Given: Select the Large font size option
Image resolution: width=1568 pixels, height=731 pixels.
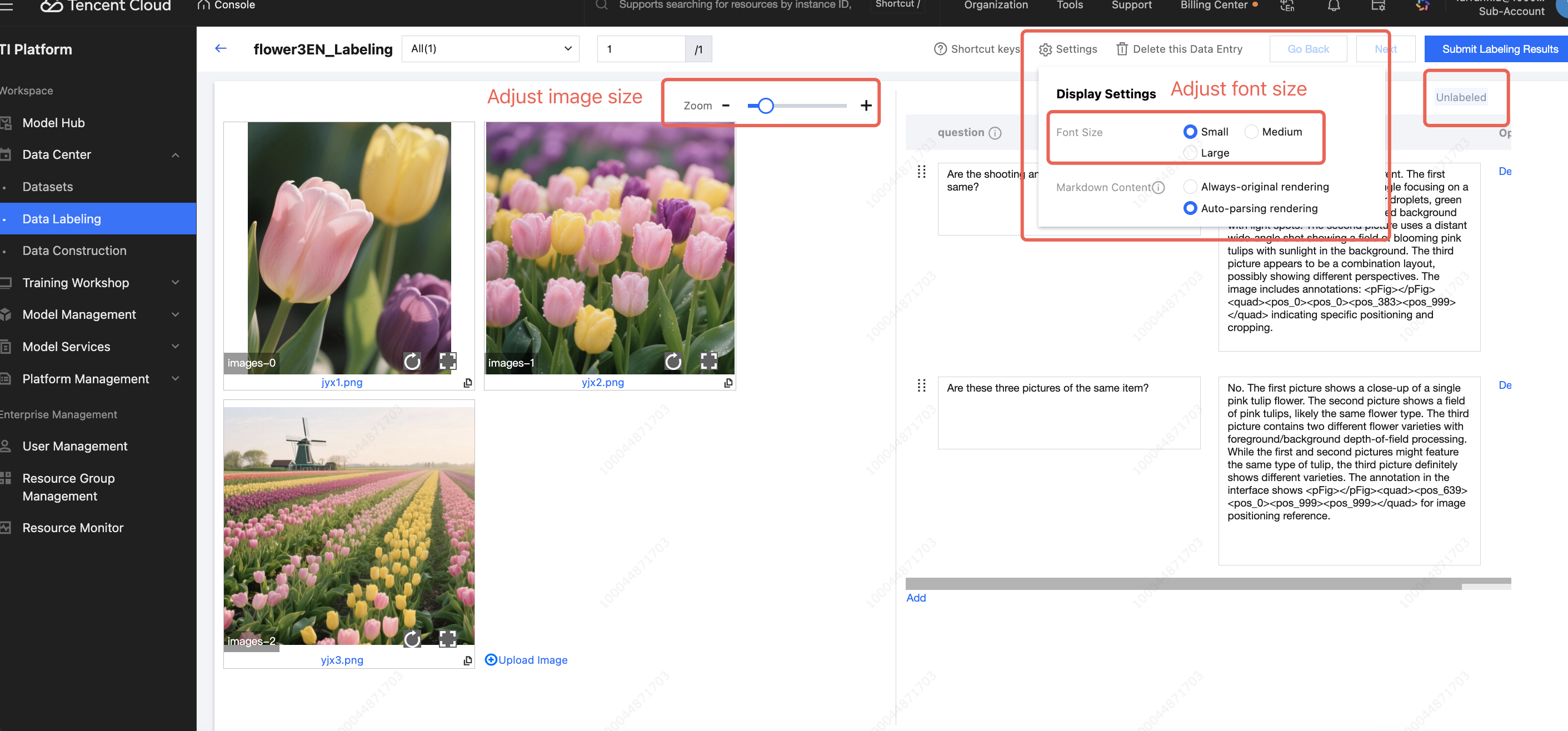Looking at the screenshot, I should (x=1190, y=153).
